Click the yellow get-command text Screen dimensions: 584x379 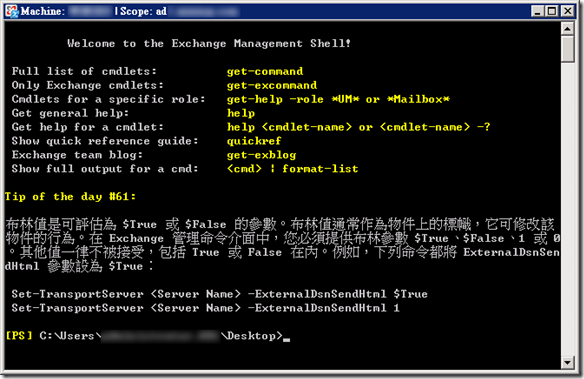[265, 71]
